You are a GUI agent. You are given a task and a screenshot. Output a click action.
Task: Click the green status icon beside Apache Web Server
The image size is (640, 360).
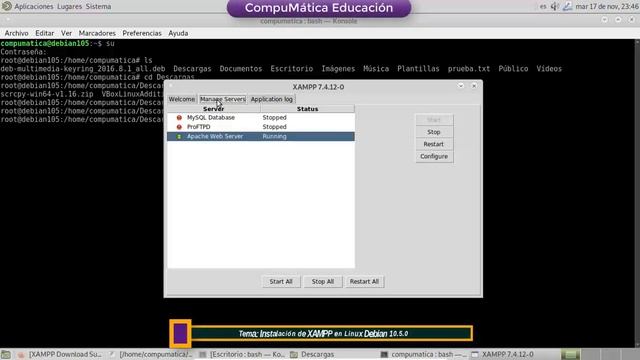tap(179, 136)
